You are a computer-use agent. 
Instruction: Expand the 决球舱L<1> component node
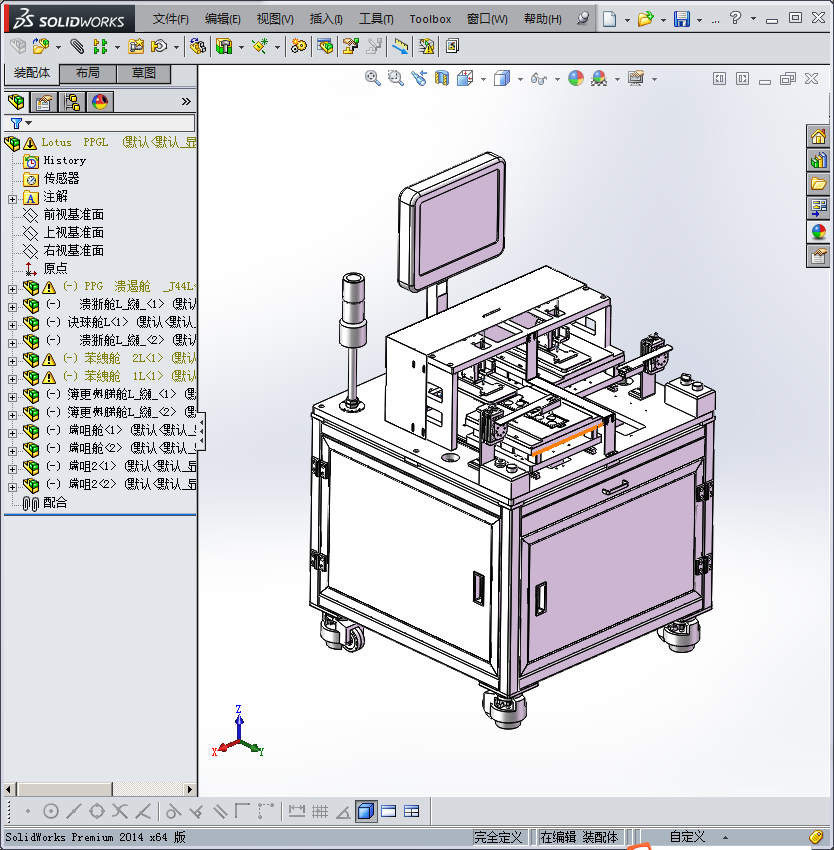(x=12, y=323)
